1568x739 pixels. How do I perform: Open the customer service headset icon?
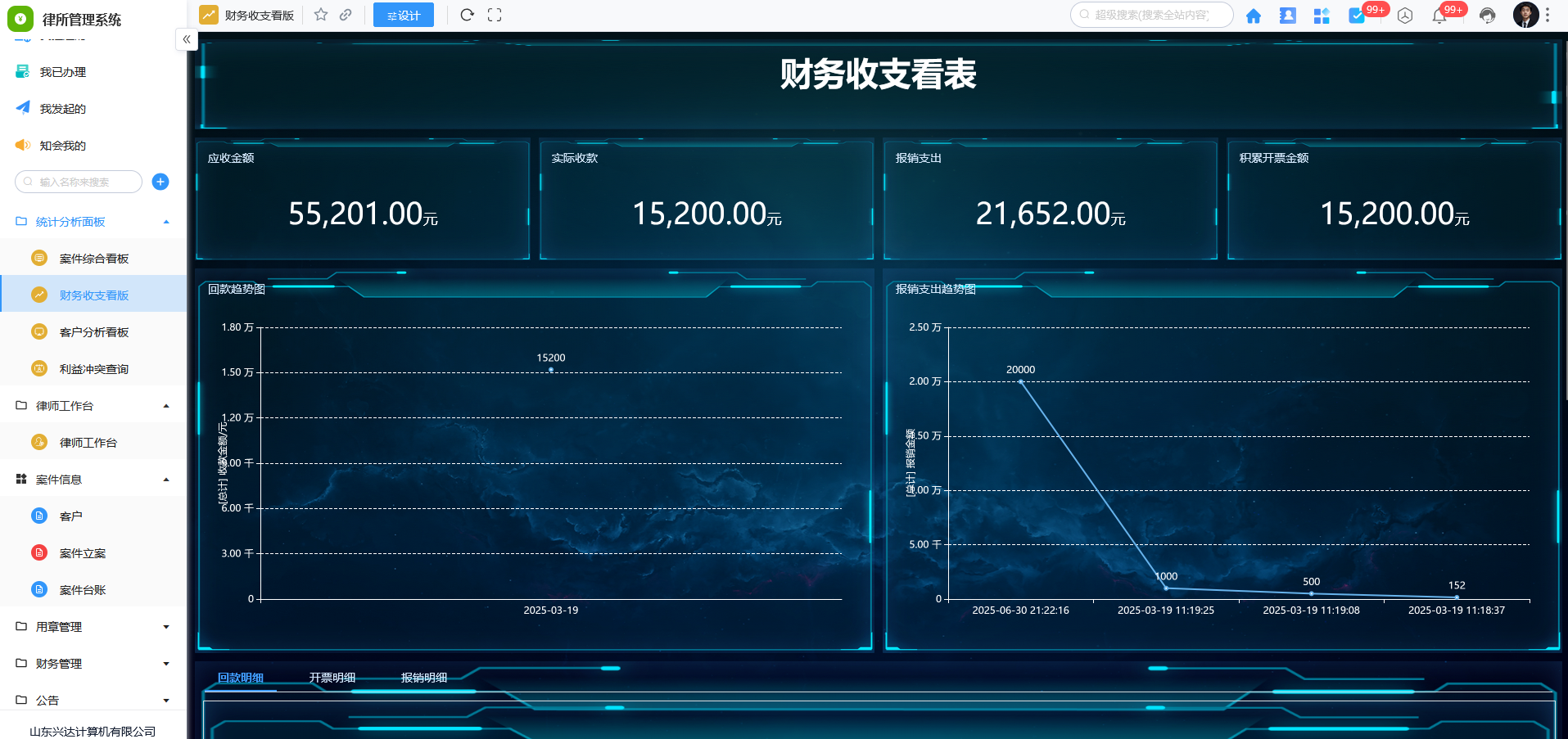[1488, 16]
